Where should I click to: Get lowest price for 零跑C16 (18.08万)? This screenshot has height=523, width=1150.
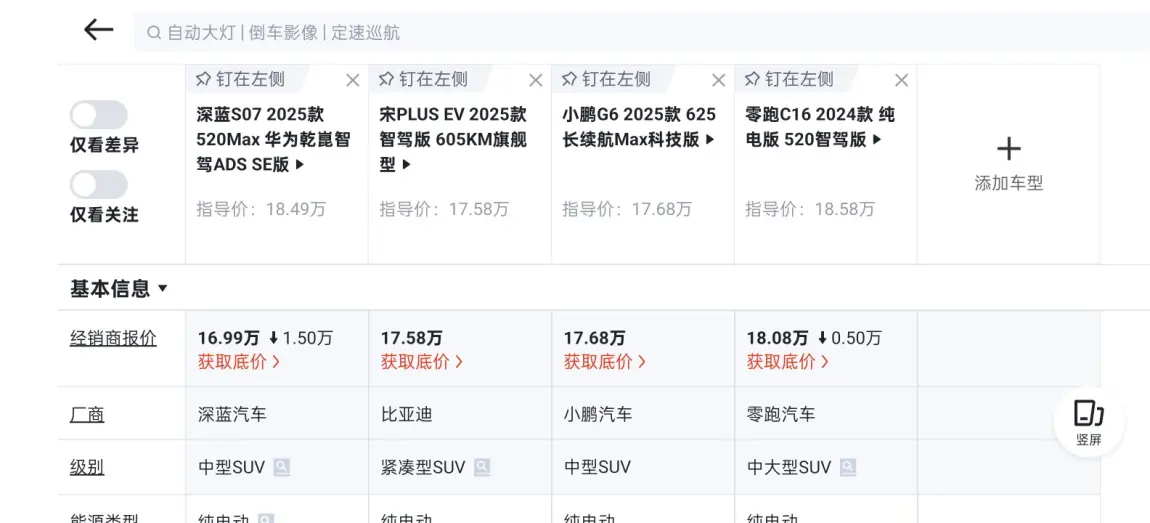pyautogui.click(x=788, y=362)
